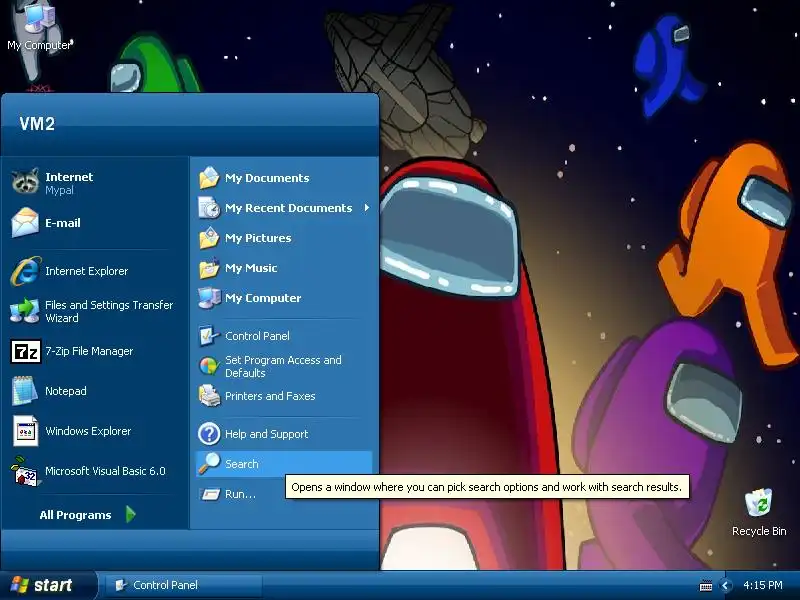Image resolution: width=800 pixels, height=600 pixels.
Task: Click the keyboard icon in system tray
Action: click(706, 586)
